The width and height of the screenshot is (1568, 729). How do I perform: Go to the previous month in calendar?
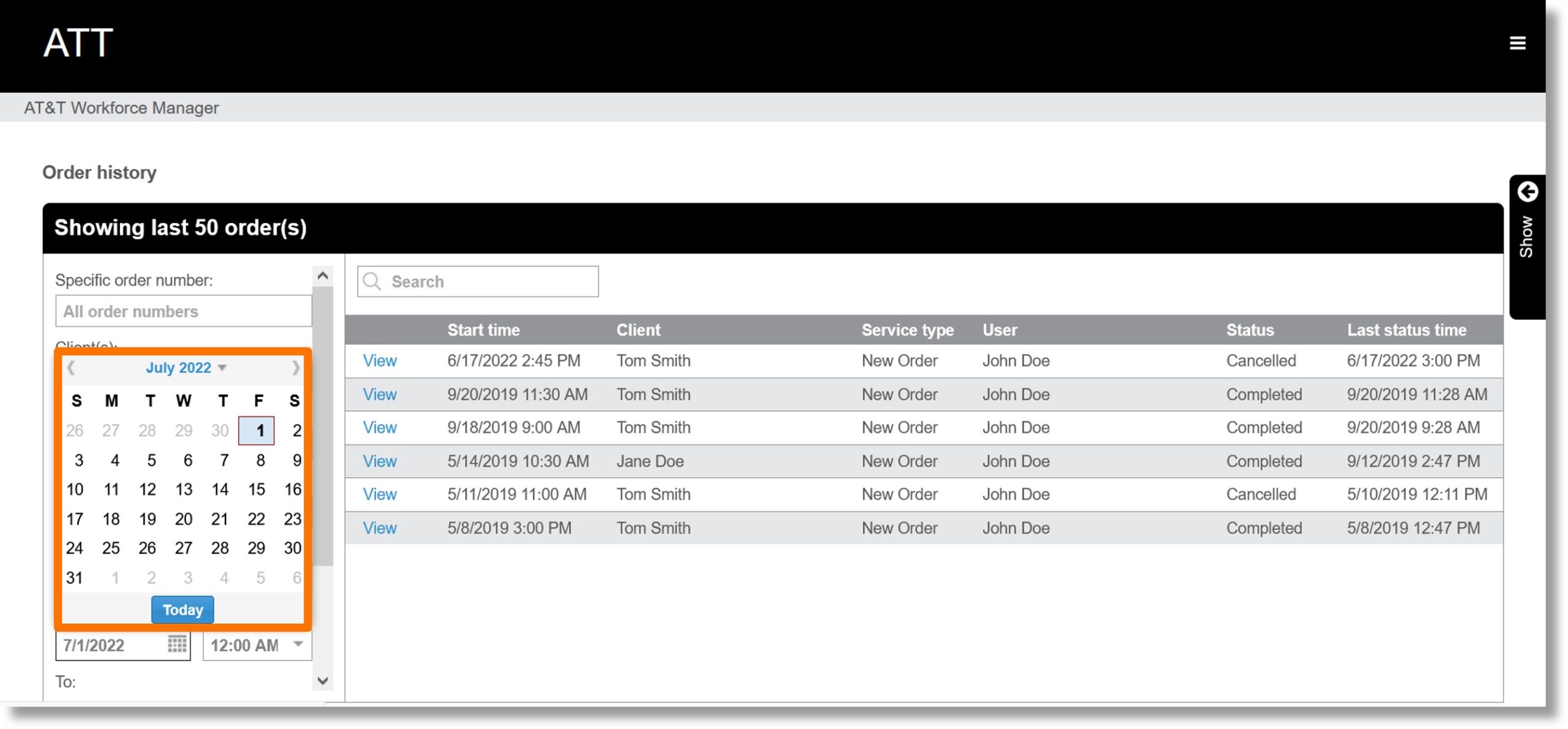click(x=71, y=368)
